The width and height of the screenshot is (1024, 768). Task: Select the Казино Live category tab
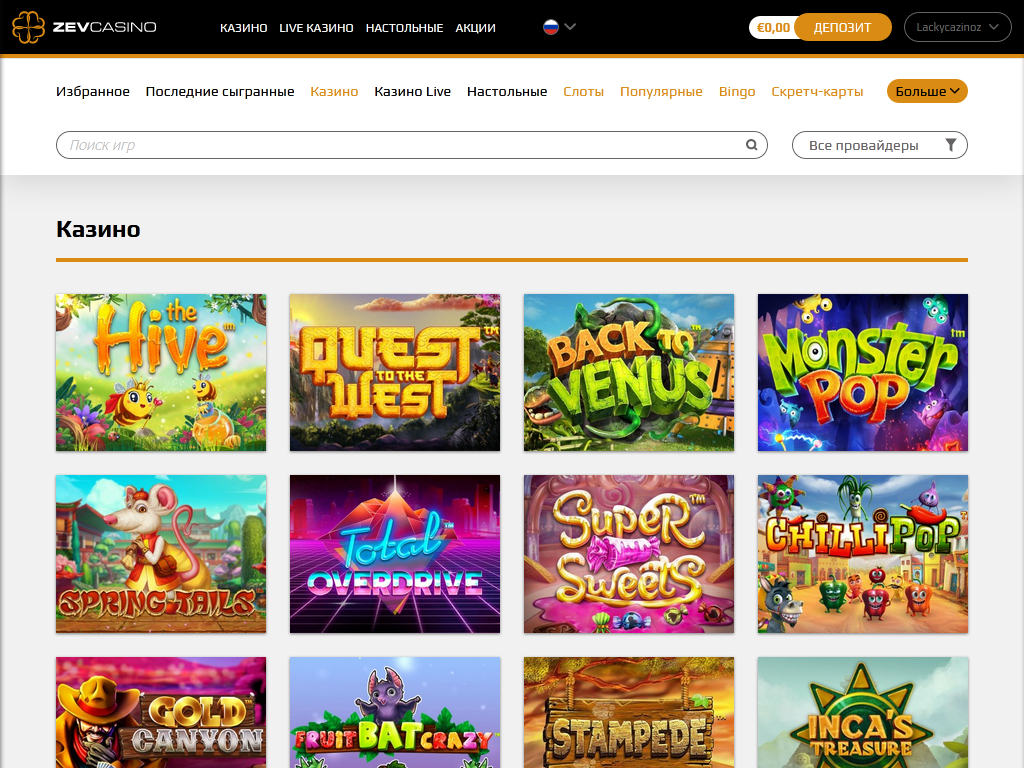point(413,91)
